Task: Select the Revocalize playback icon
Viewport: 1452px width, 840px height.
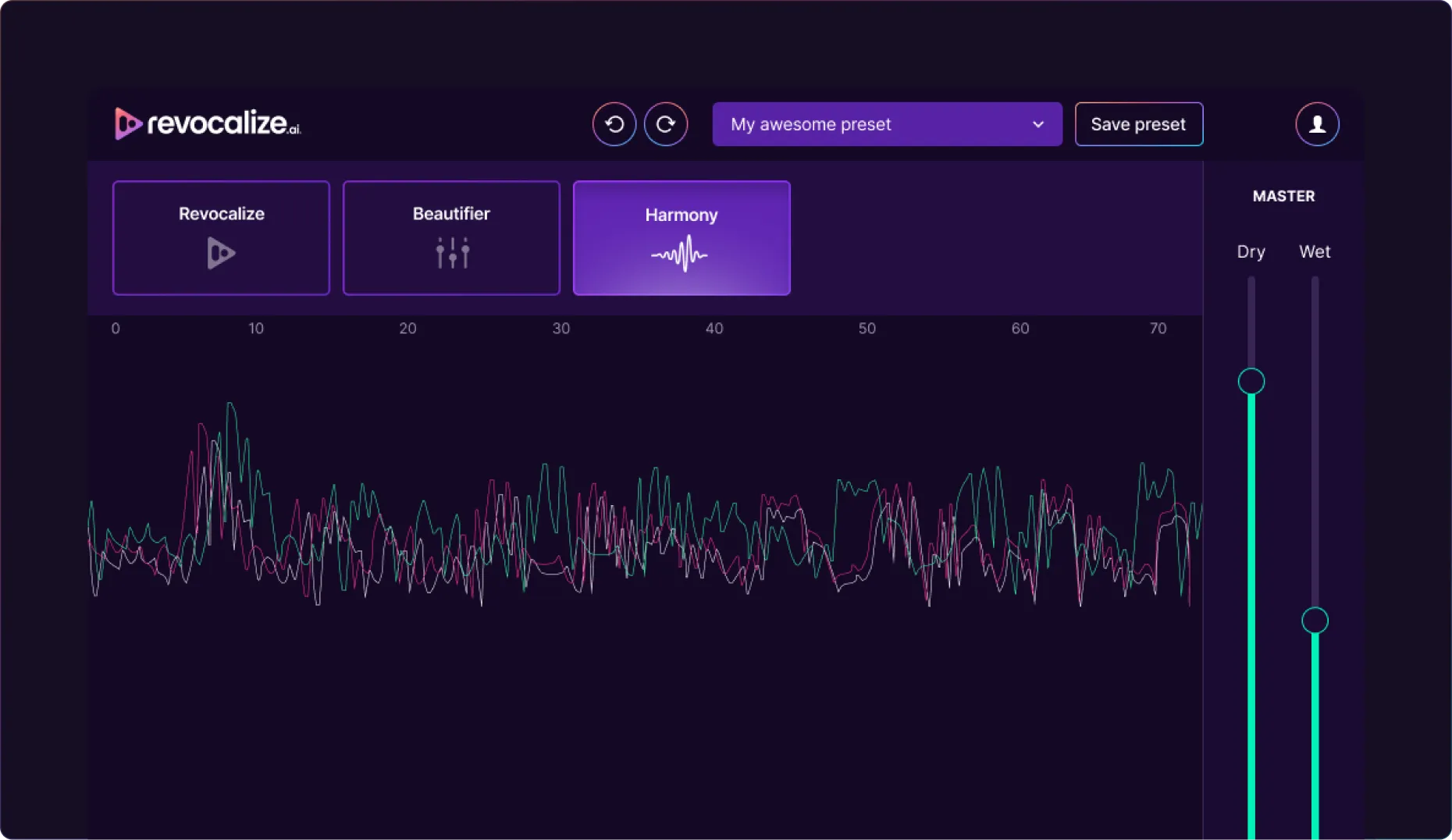Action: tap(221, 252)
